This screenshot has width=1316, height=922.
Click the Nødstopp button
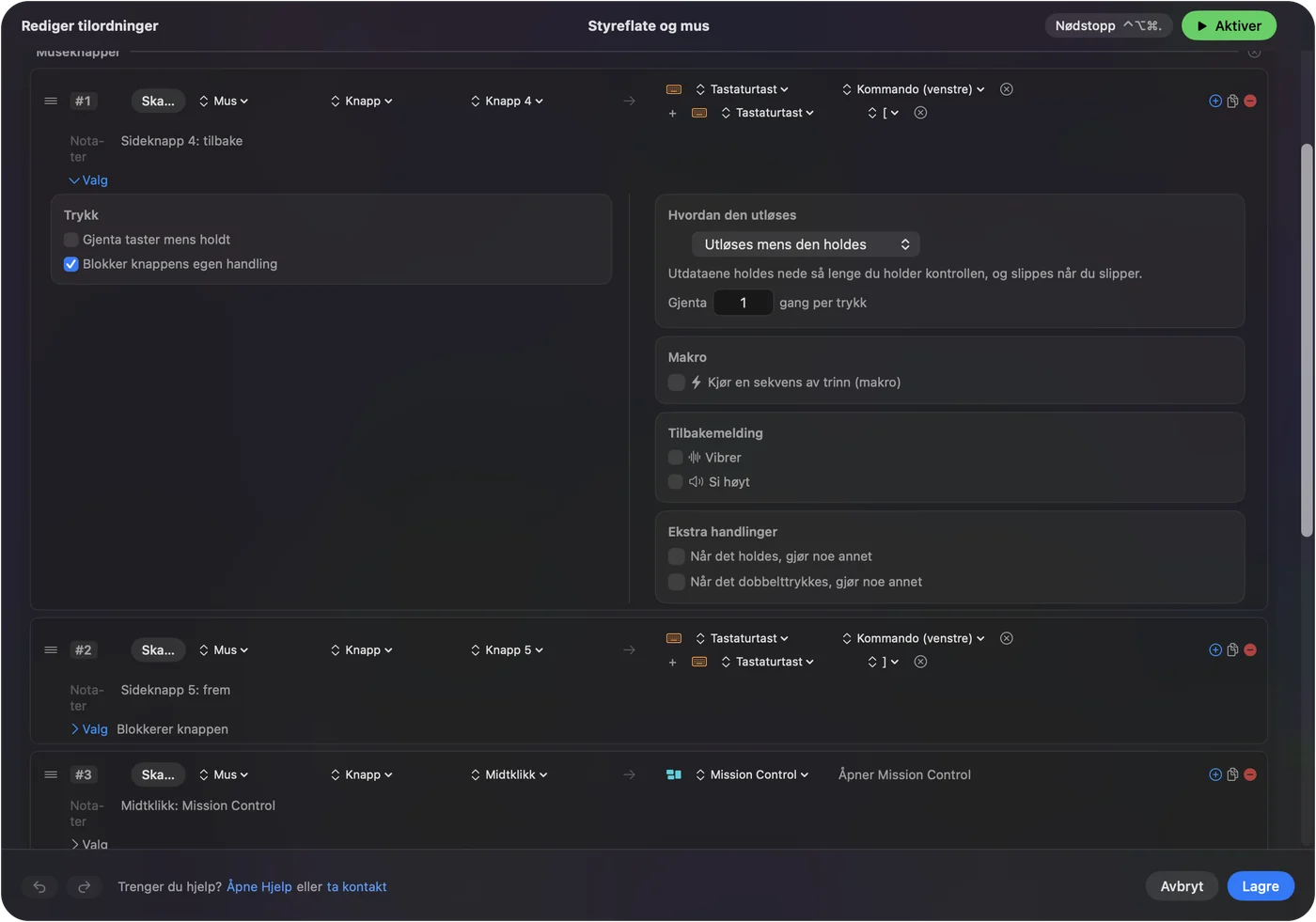(x=1108, y=25)
